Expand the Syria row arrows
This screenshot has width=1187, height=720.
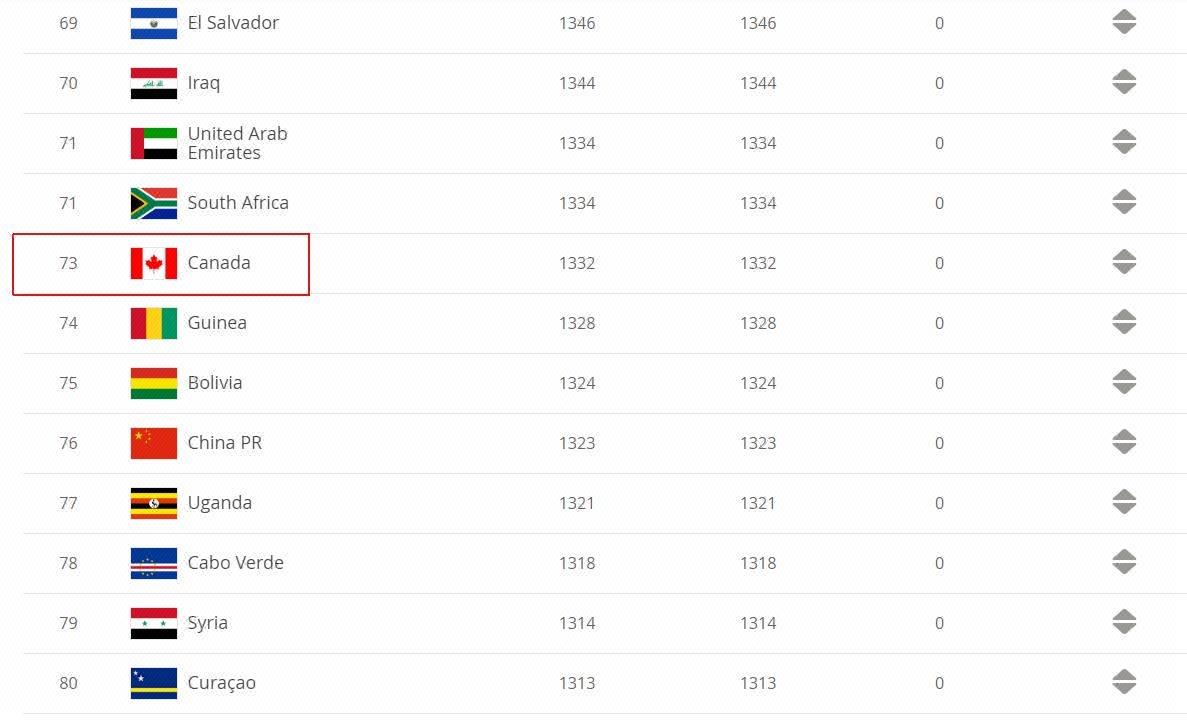coord(1124,622)
